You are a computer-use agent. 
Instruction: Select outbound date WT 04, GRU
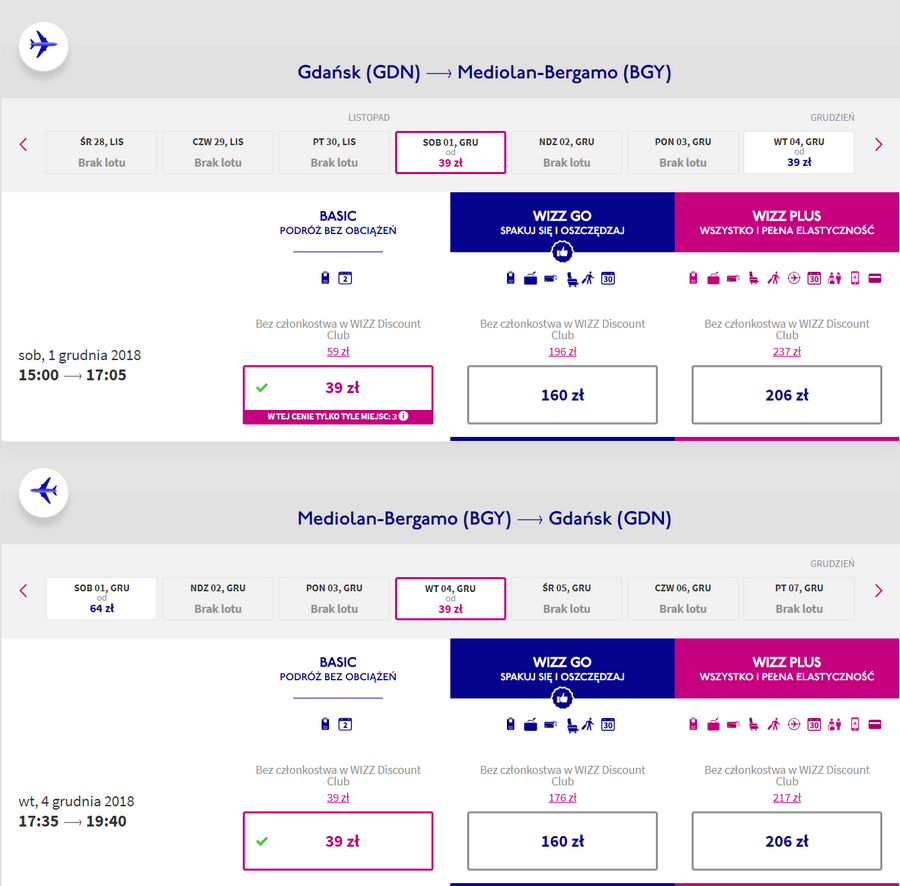(799, 152)
